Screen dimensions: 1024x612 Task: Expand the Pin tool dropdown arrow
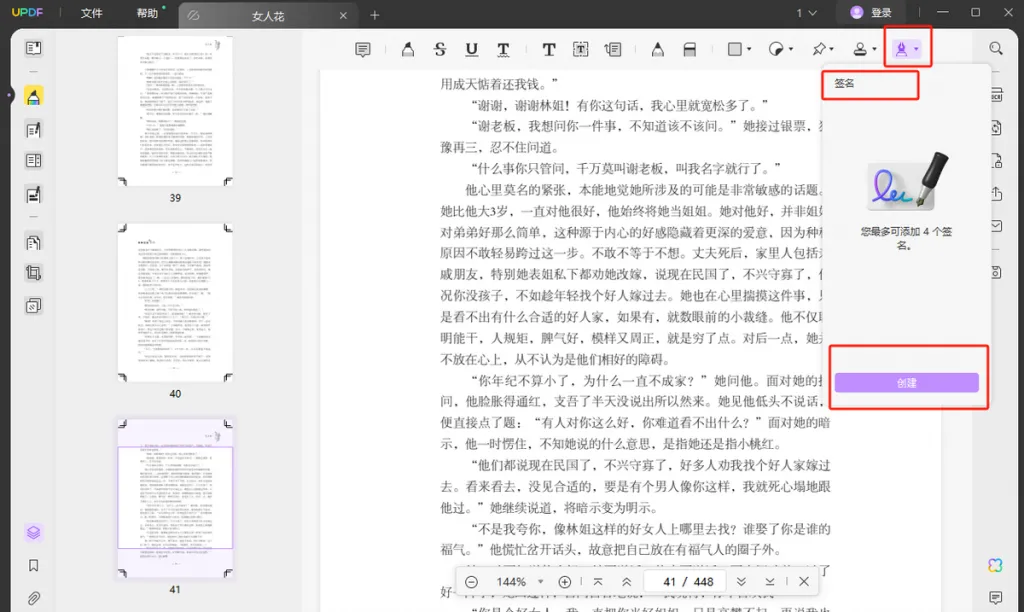click(x=832, y=49)
